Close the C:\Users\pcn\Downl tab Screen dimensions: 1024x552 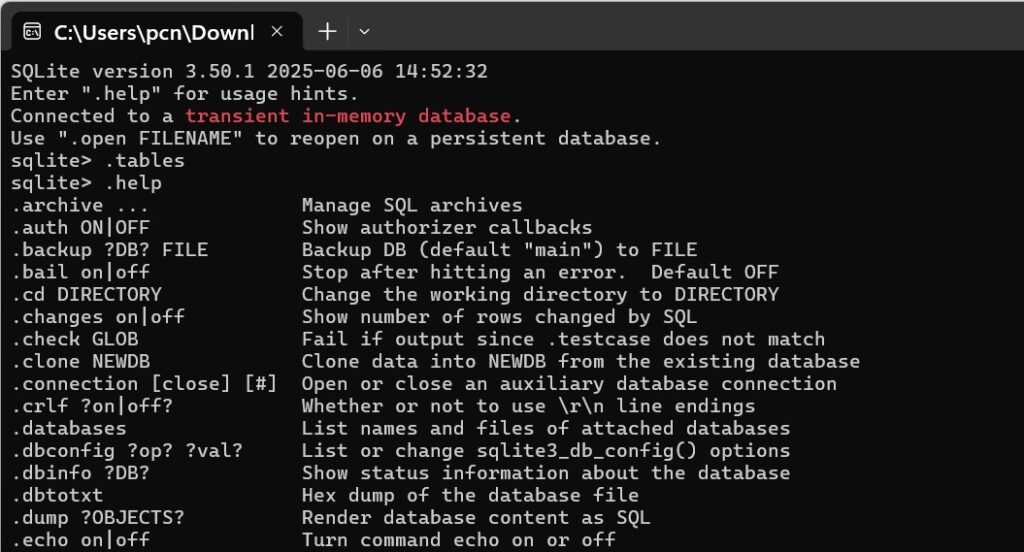click(277, 31)
